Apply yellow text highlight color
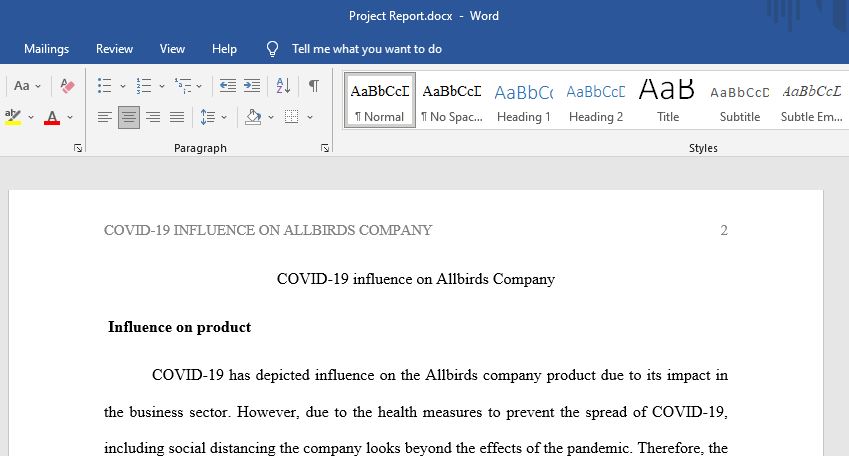 (12, 117)
